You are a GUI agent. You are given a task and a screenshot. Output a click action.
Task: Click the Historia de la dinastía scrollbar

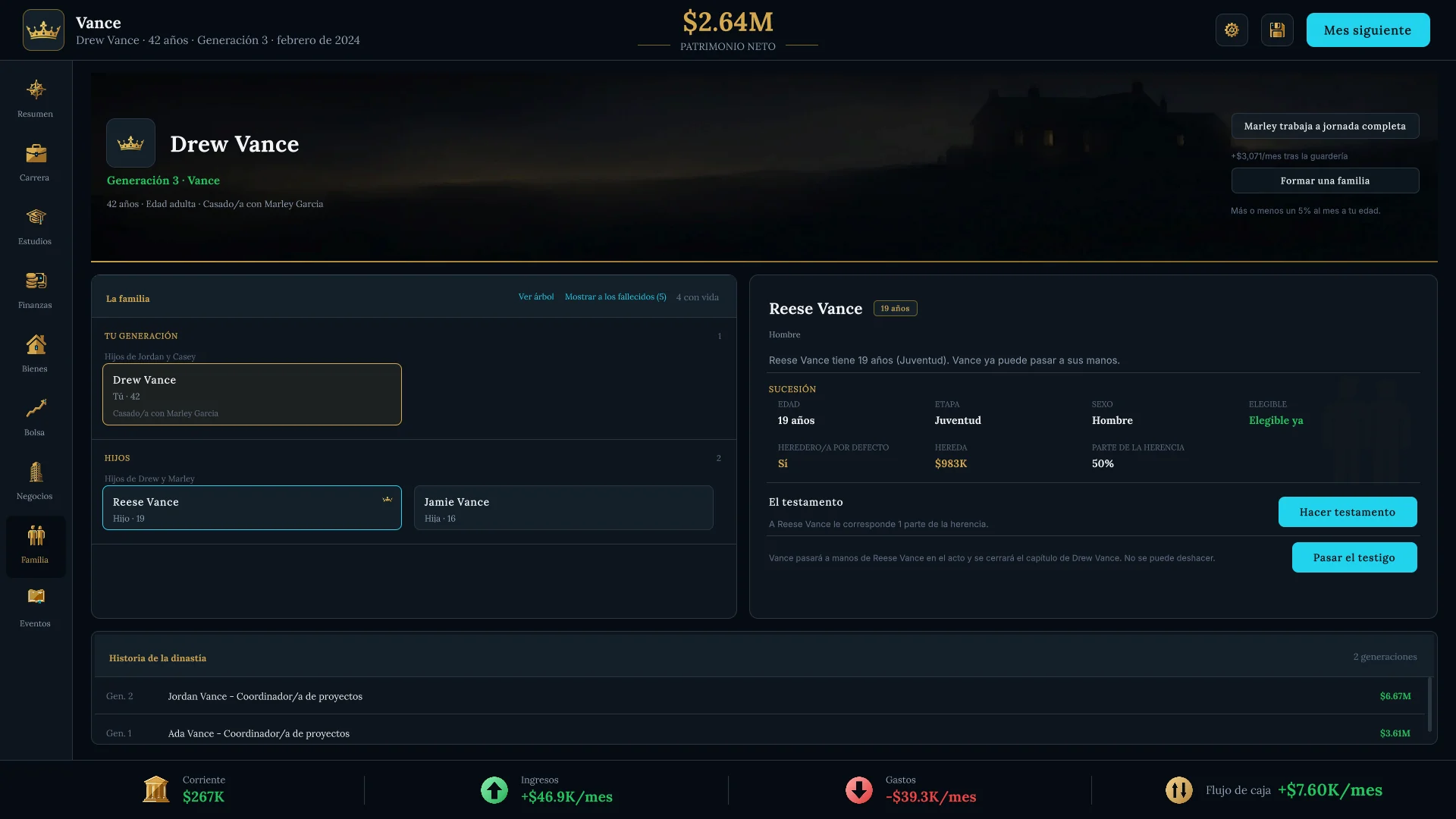[x=1430, y=704]
